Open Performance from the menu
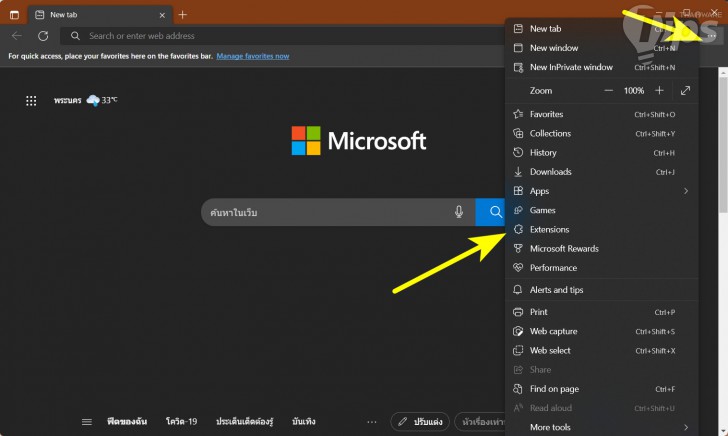 pos(602,268)
